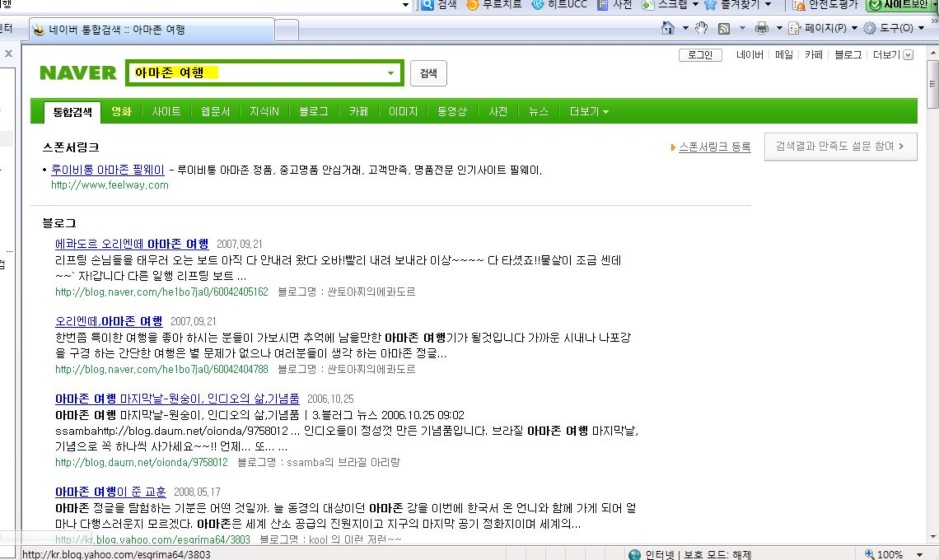Select the 동영상 search tab
Image resolution: width=939 pixels, height=560 pixels.
click(x=452, y=111)
